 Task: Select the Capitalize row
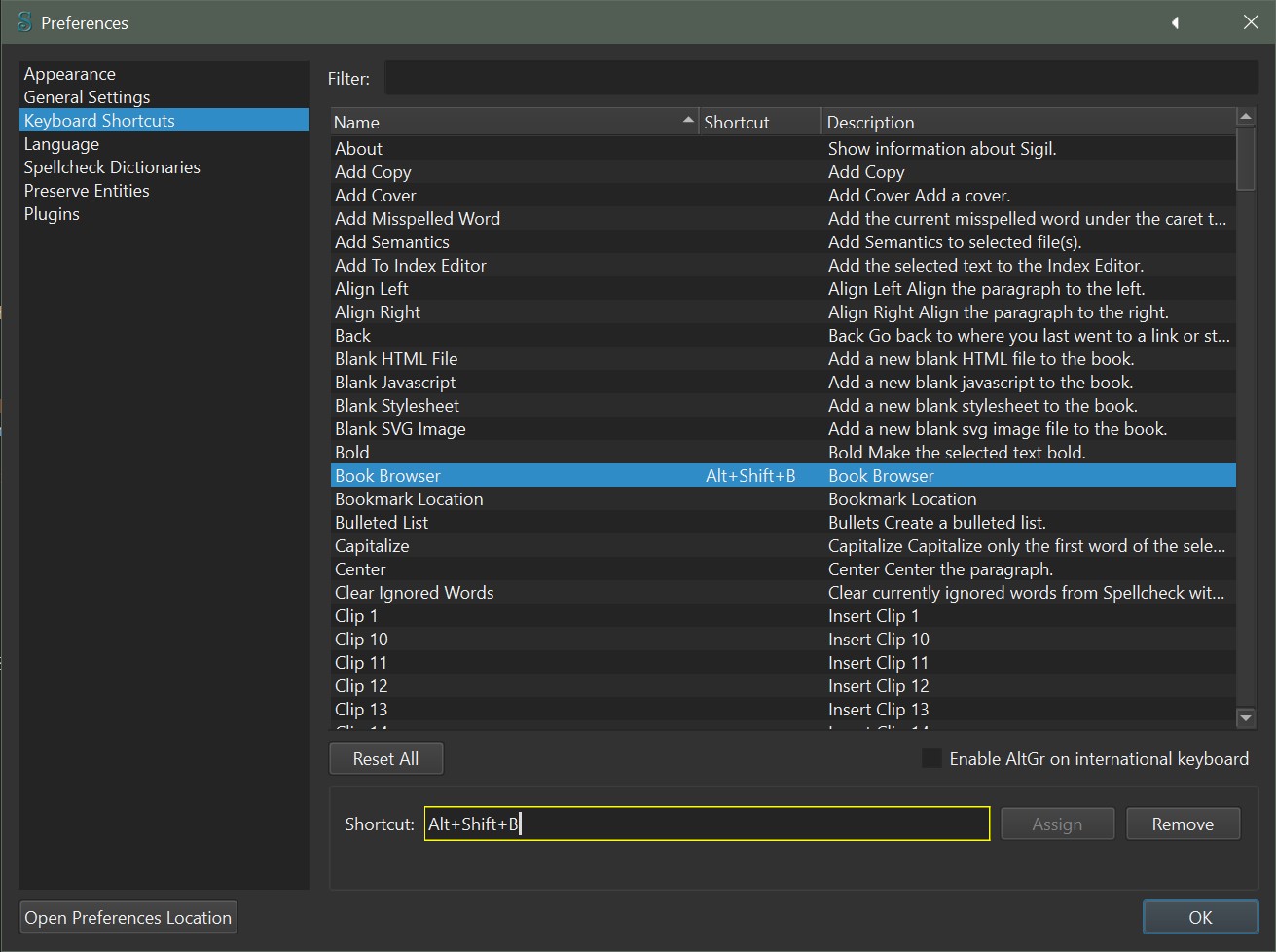pyautogui.click(x=783, y=546)
